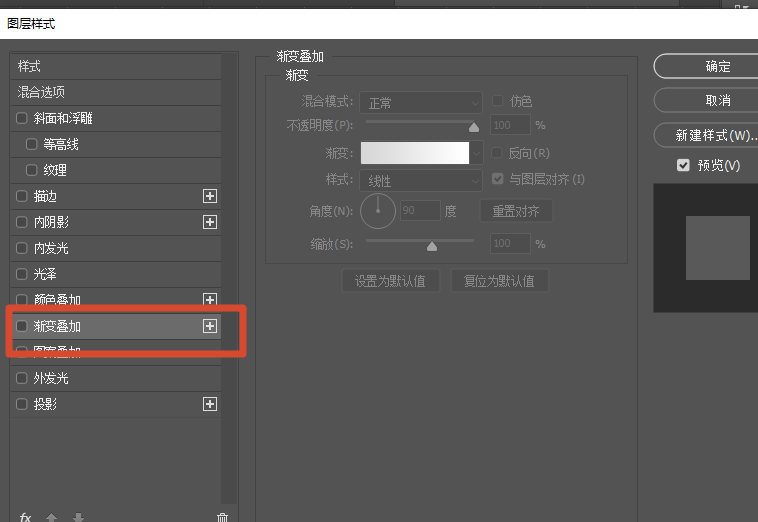Toggle 预览(V) checkbox
Screen dimensions: 758x522
[683, 165]
